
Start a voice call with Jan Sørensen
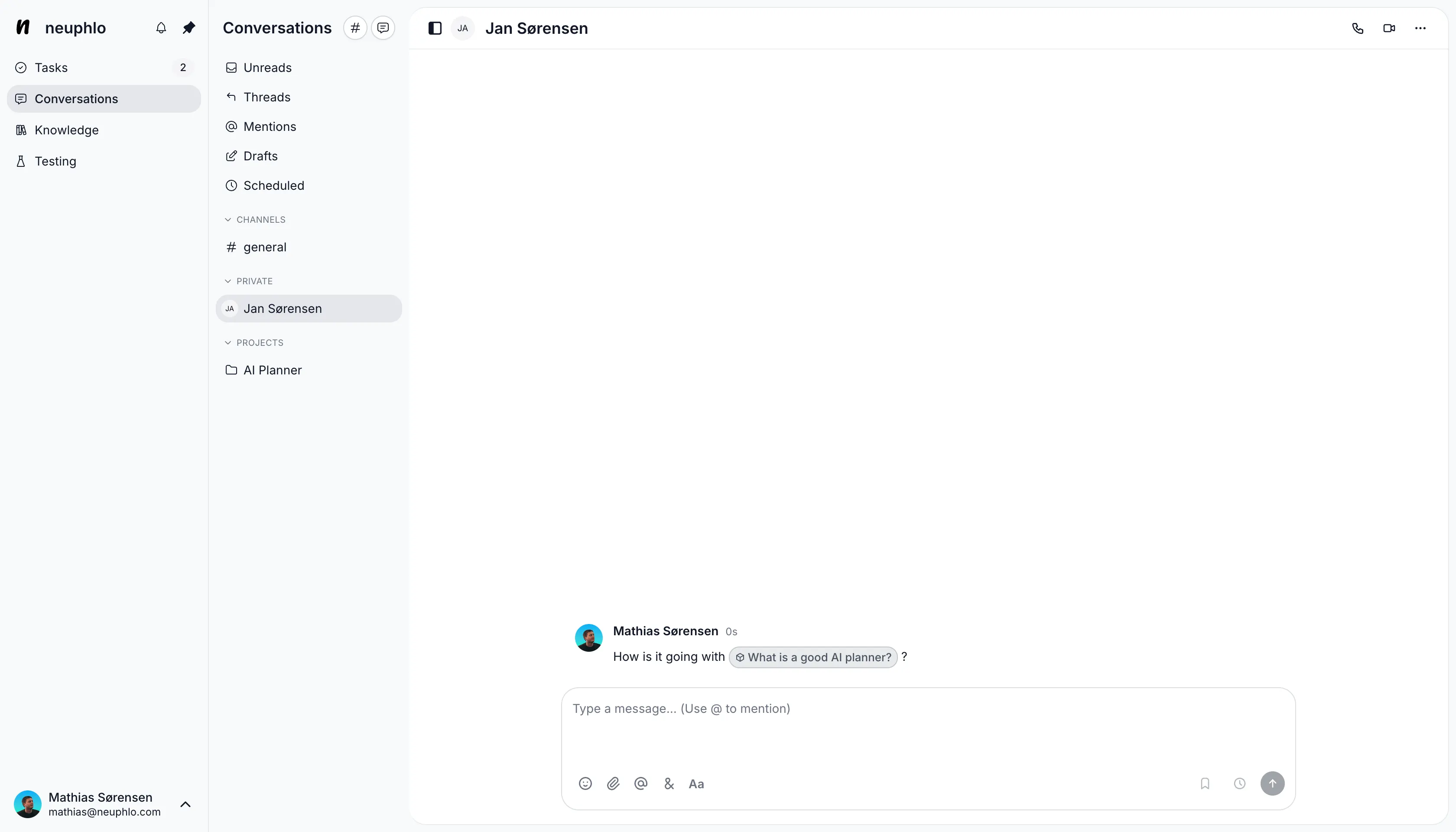[x=1358, y=27]
